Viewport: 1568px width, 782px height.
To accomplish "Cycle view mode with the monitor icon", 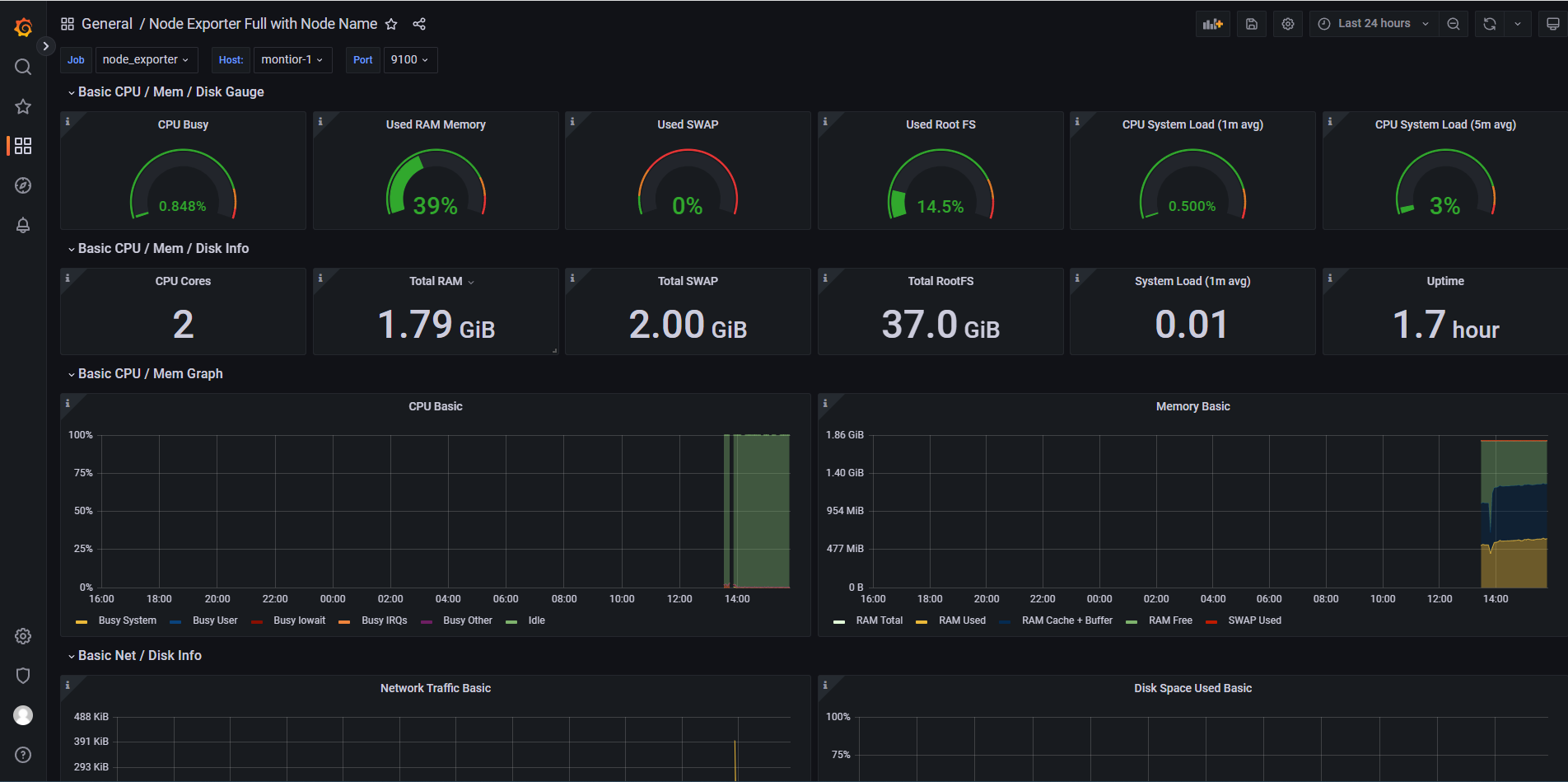I will [1553, 24].
